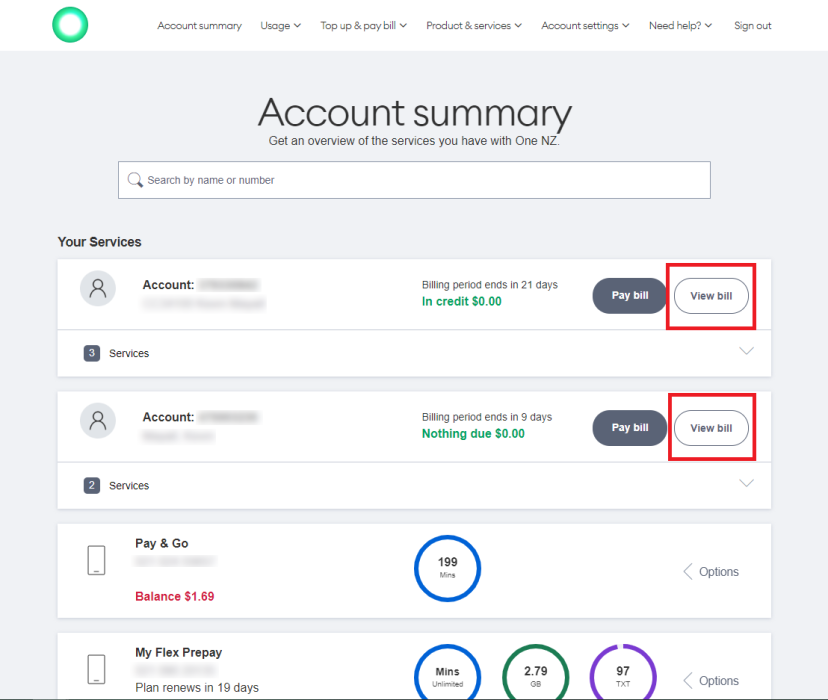Image resolution: width=828 pixels, height=700 pixels.
Task: Open the Need help dropdown
Action: coord(680,25)
